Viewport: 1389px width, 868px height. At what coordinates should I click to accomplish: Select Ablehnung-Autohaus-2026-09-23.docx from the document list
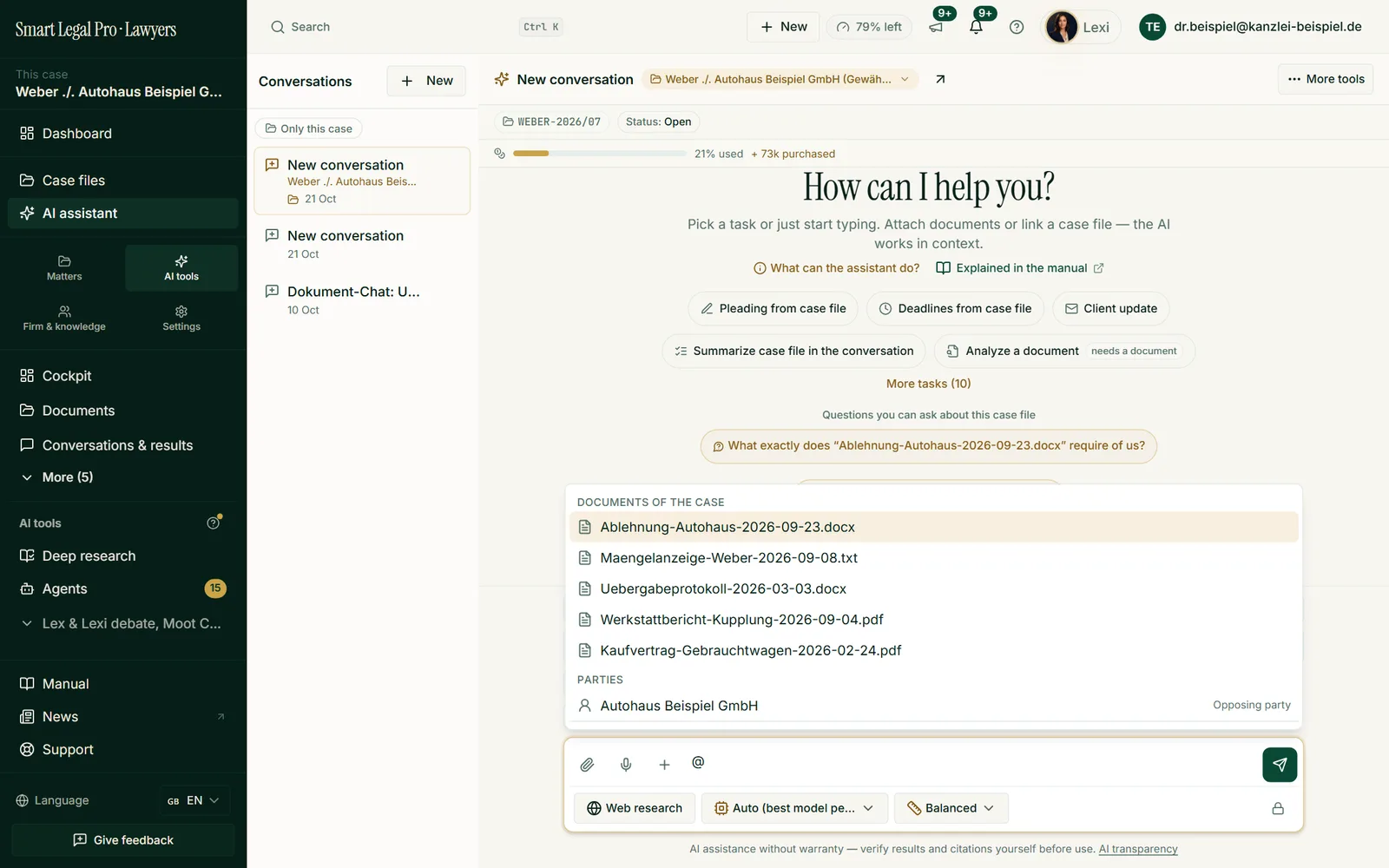pos(933,527)
